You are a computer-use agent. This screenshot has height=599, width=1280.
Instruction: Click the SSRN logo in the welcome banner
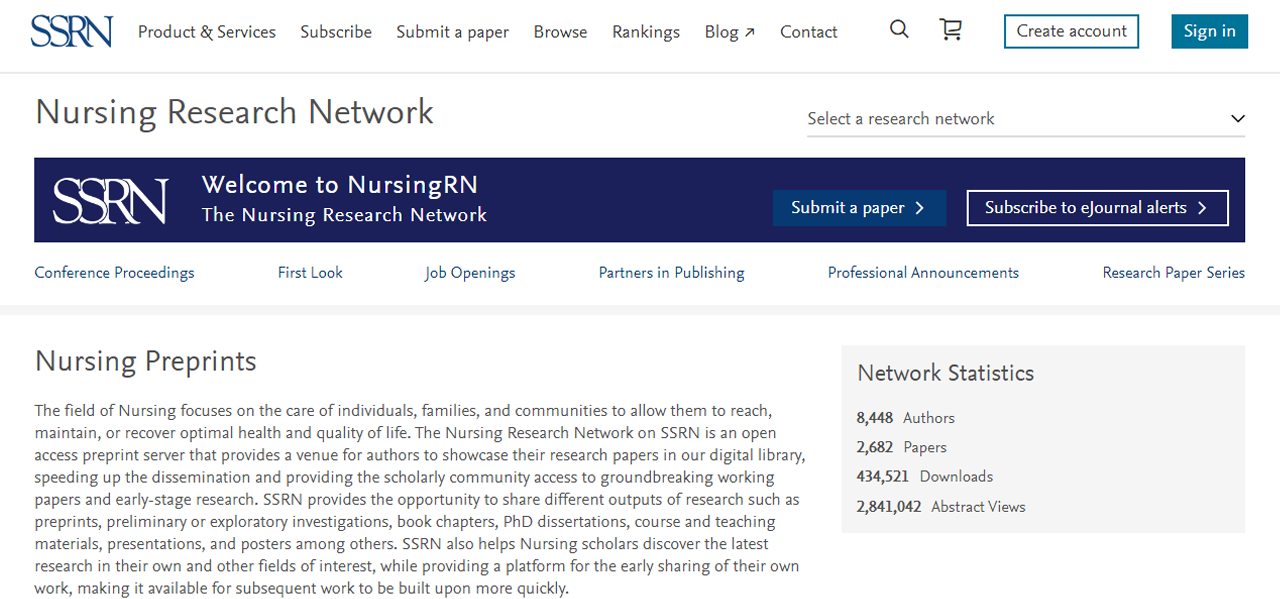110,200
